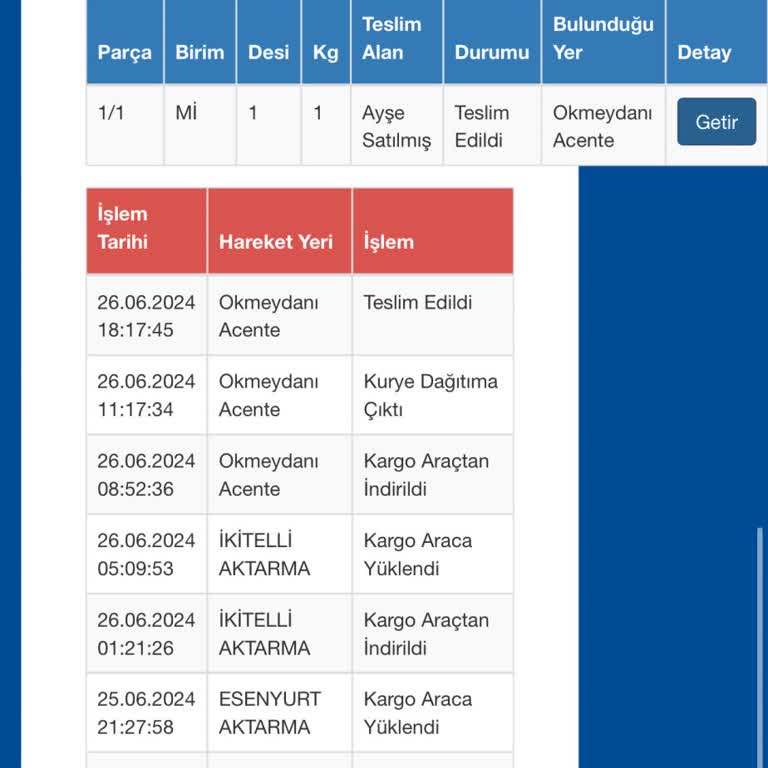Select Teslim Edildi status in top table

(x=481, y=126)
